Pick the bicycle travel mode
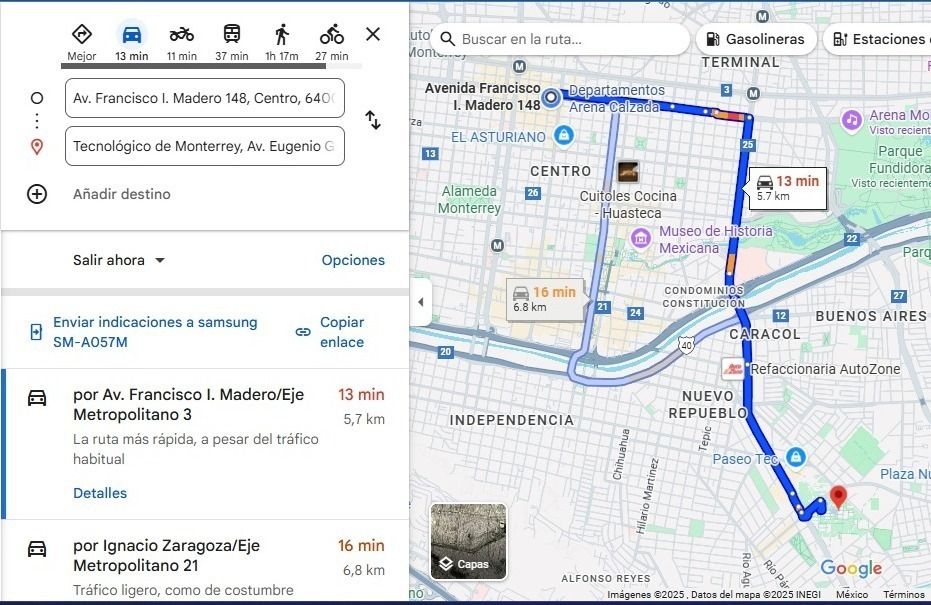 click(332, 35)
